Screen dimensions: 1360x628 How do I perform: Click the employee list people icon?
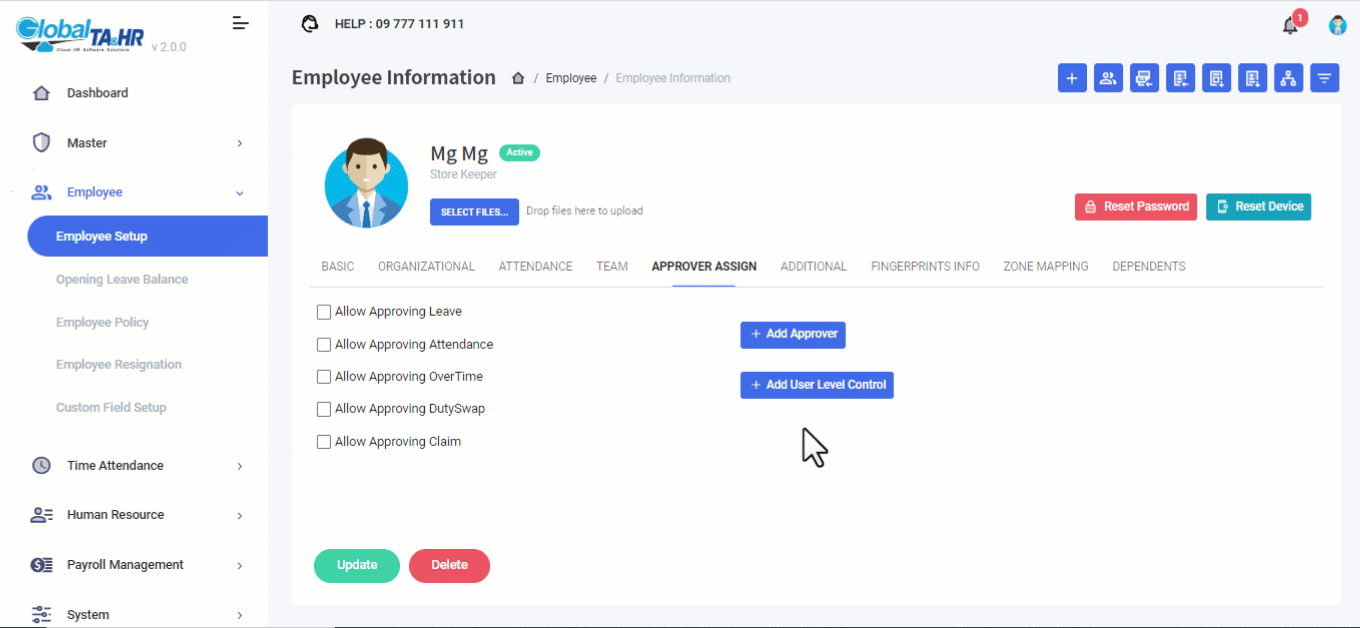(1108, 78)
